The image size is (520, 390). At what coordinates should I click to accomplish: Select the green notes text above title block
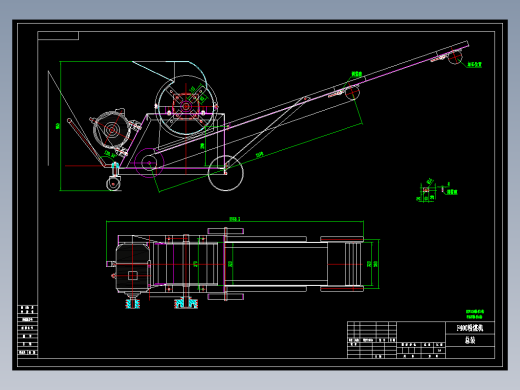475,314
